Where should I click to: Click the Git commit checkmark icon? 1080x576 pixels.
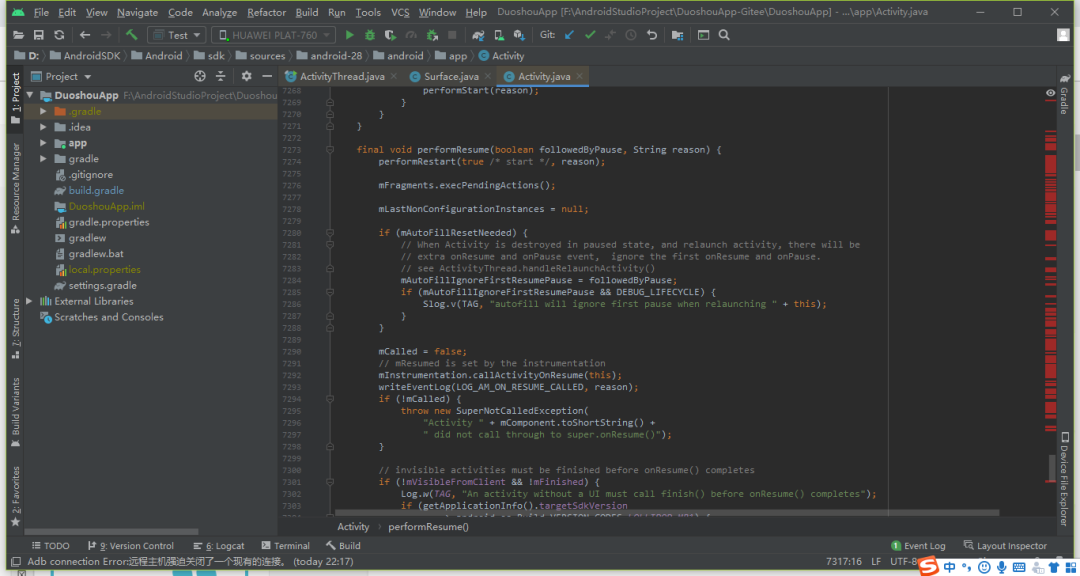pos(589,35)
